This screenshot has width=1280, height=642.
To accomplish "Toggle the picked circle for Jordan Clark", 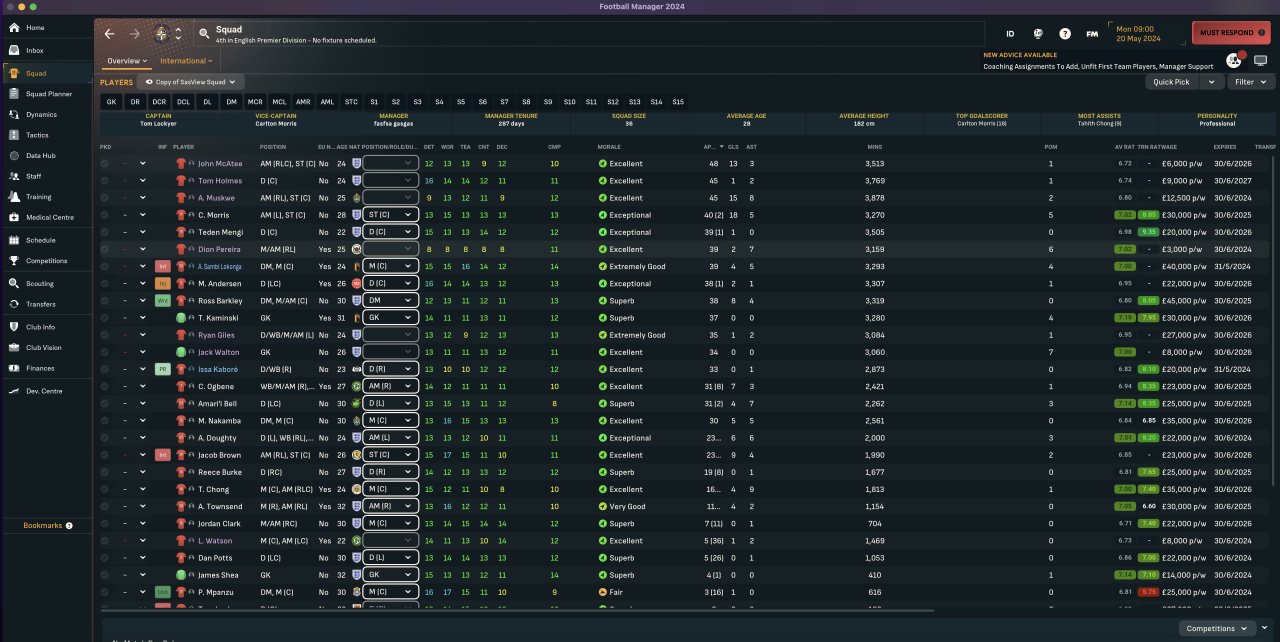I will [x=105, y=523].
